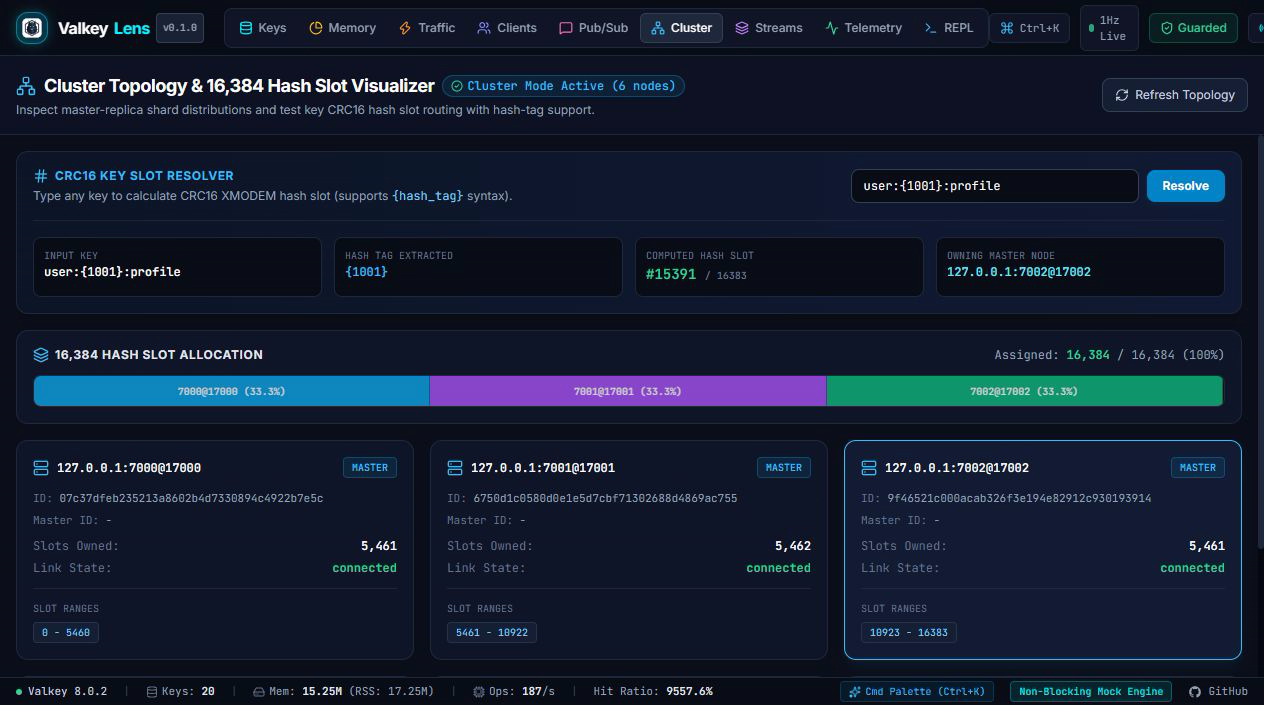
Task: Select the node 127.0.0.1:7000@17000 title
Action: click(x=129, y=468)
